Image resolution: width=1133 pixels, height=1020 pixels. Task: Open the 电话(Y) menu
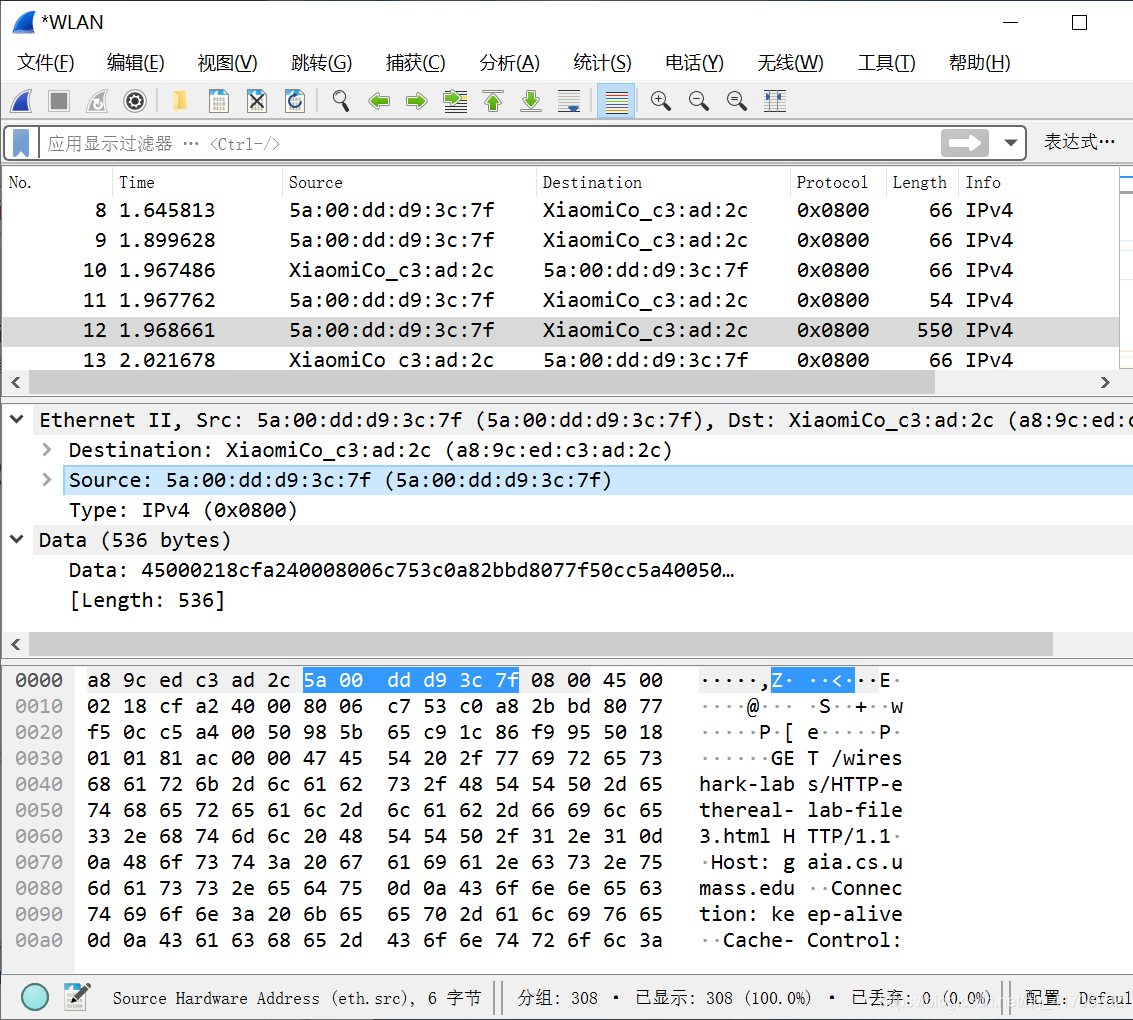pos(694,63)
